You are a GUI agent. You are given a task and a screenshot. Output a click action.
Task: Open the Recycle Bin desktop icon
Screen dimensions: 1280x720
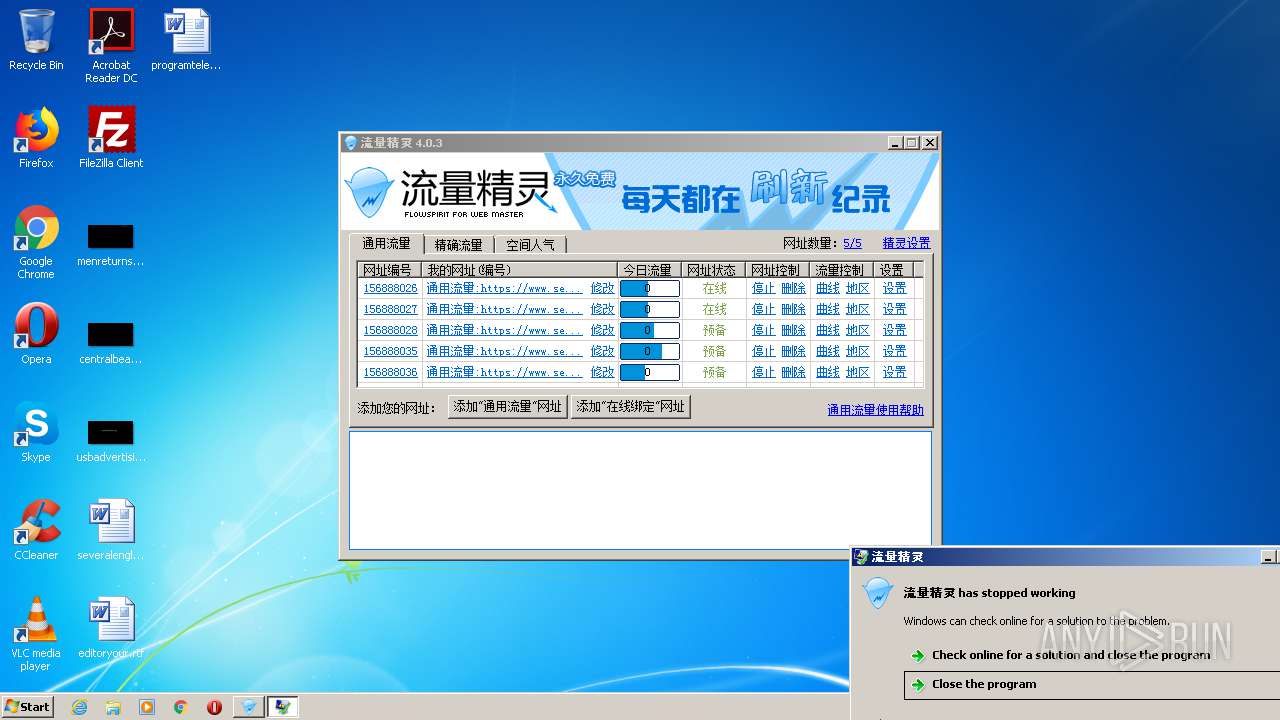tap(36, 40)
